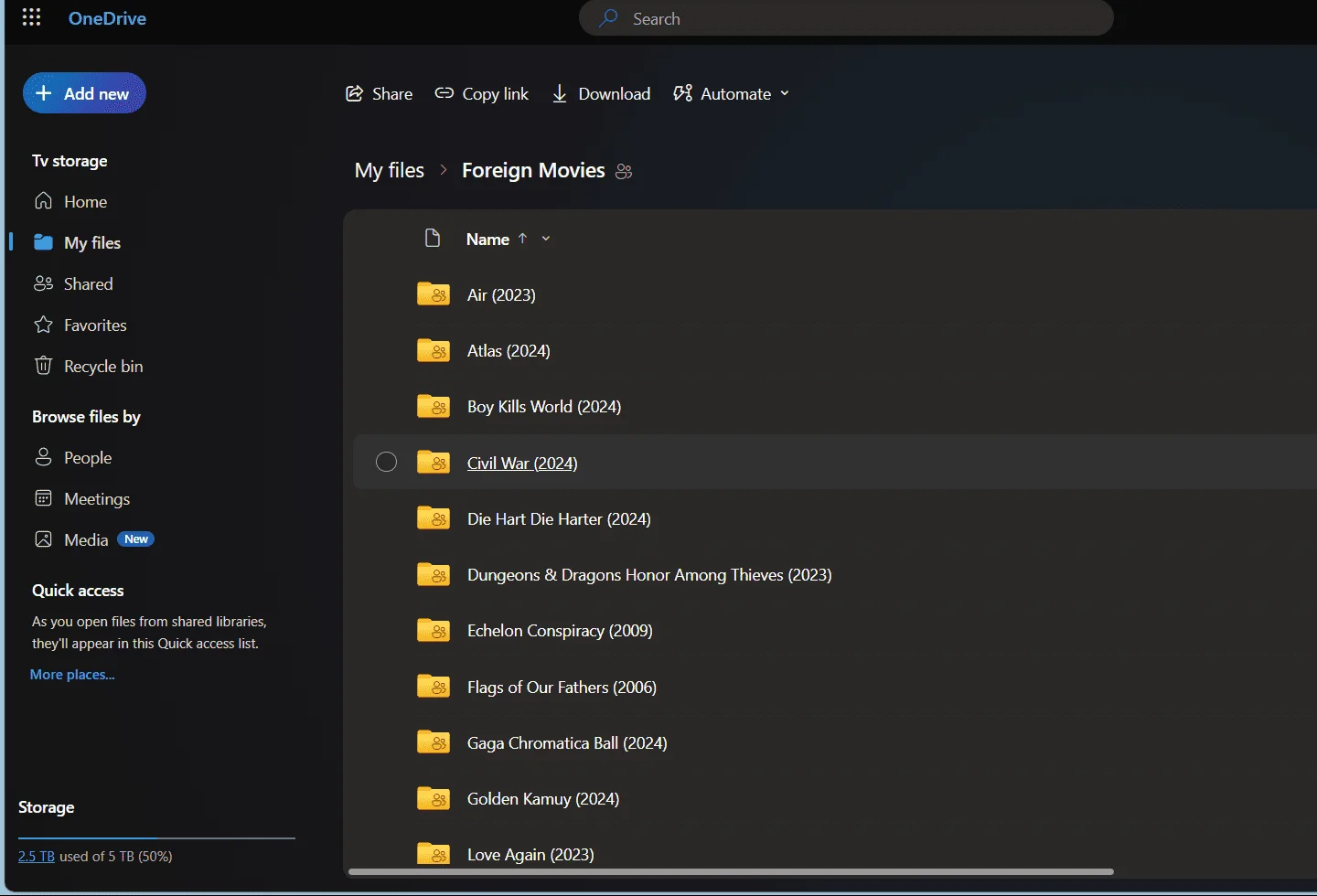The width and height of the screenshot is (1317, 896).
Task: Click the Civil War folder icon
Action: tap(434, 462)
